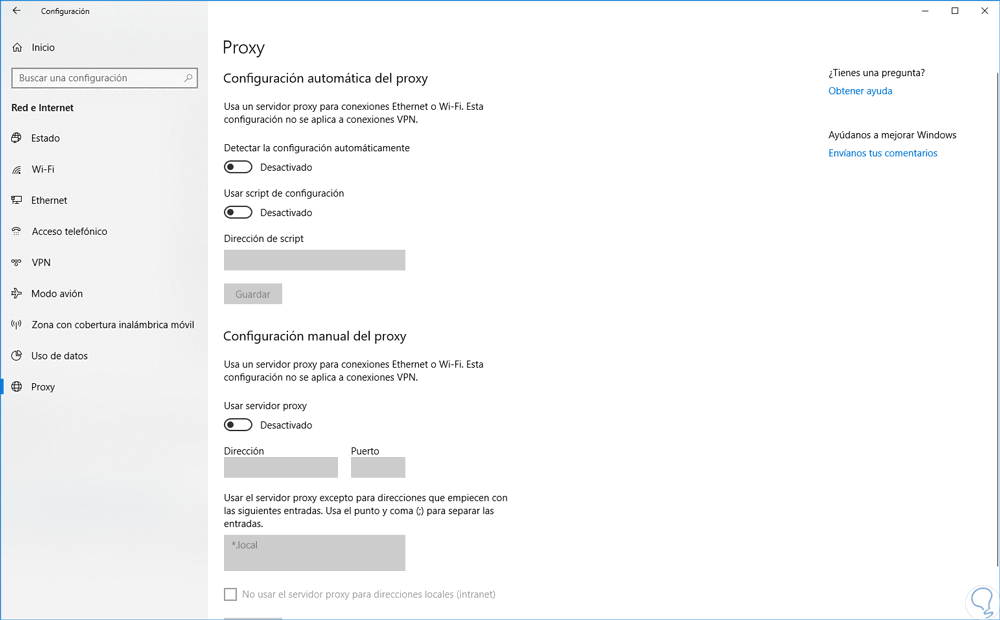
Task: Open Zona con cobertura inalámbrica móvil
Action: [x=112, y=325]
